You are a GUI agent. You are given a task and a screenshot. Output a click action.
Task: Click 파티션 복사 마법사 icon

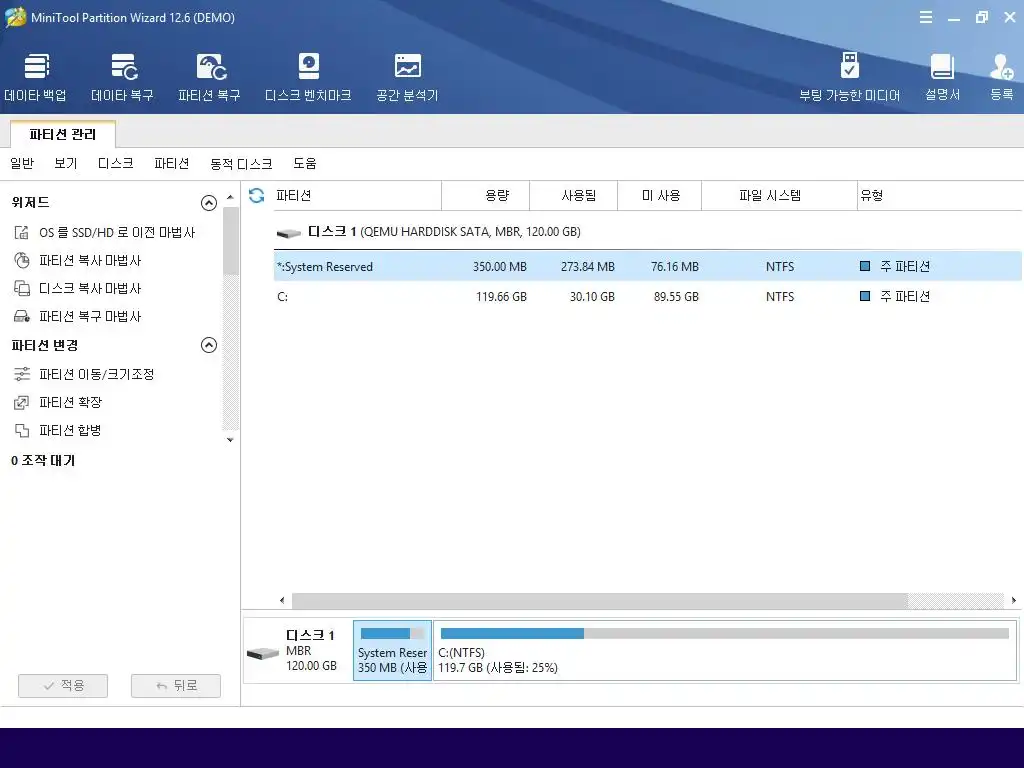tap(22, 261)
